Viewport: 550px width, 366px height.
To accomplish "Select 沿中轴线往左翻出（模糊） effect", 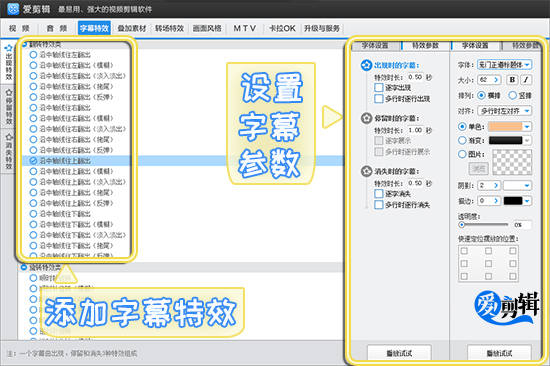I will (x=72, y=65).
